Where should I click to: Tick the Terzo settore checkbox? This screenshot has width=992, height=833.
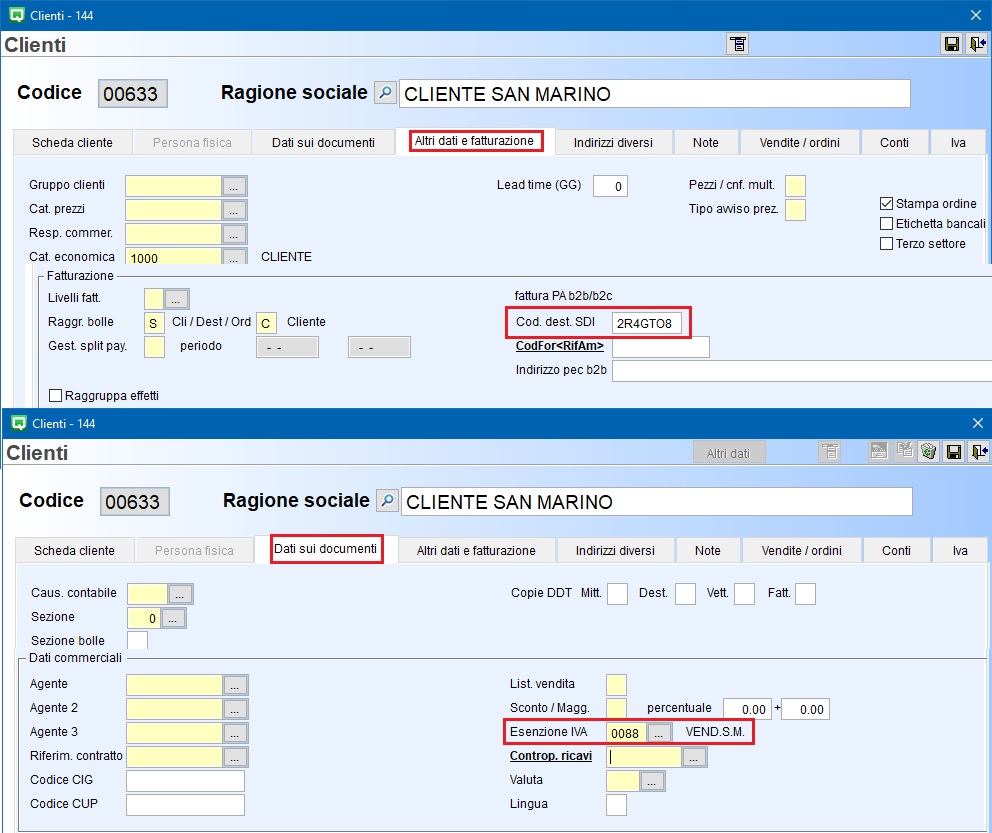[x=886, y=244]
